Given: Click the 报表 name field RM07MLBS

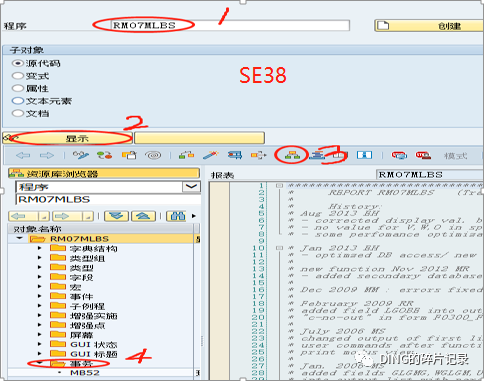Looking at the screenshot, I should pos(430,175).
